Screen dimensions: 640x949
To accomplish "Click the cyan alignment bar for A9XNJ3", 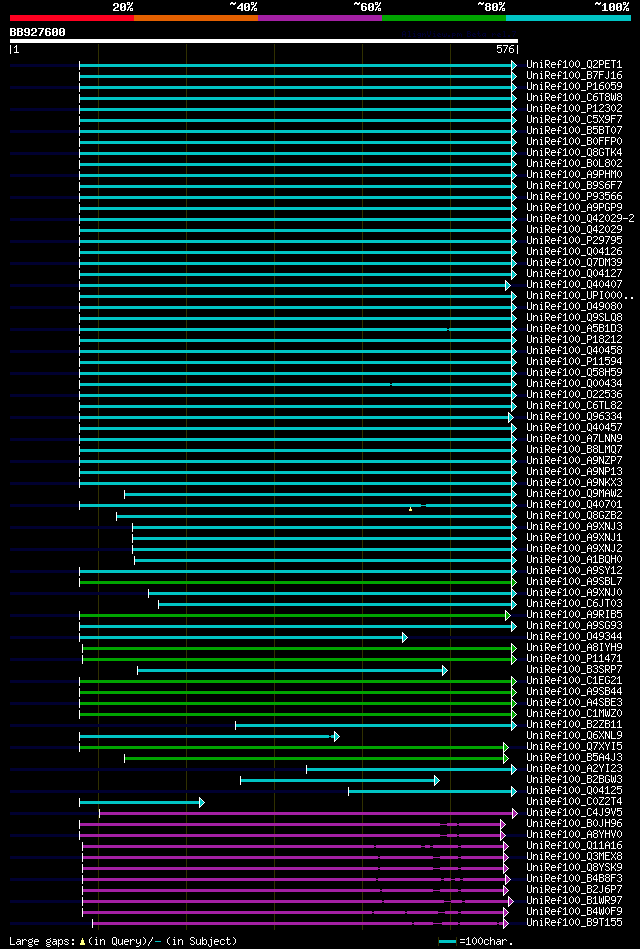I will [323, 527].
